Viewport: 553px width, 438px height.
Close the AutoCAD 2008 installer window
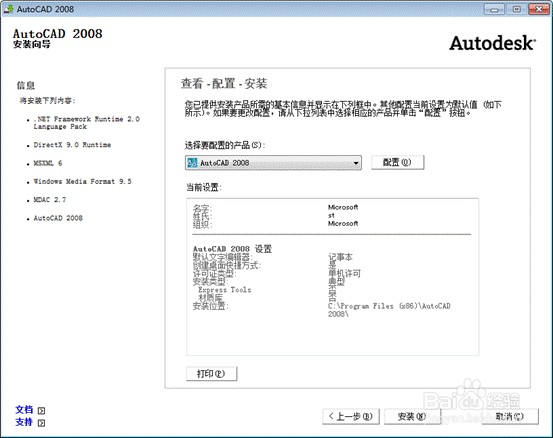tap(539, 9)
